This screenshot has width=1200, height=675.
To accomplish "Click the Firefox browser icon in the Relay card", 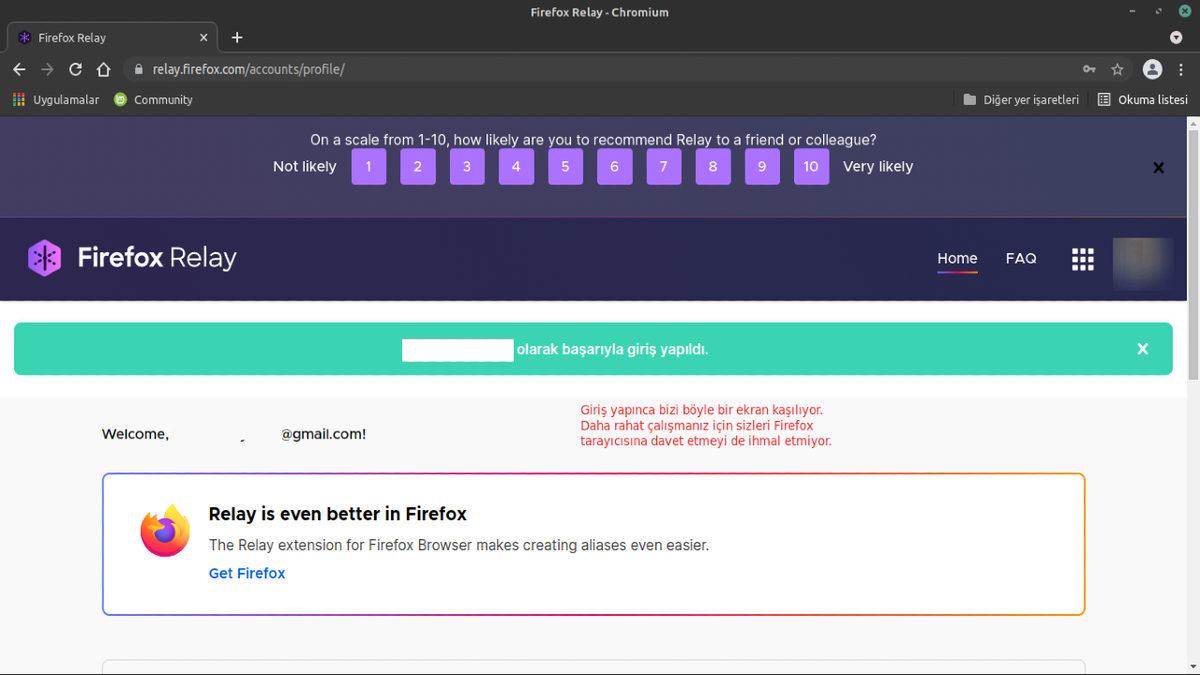I will coord(163,530).
